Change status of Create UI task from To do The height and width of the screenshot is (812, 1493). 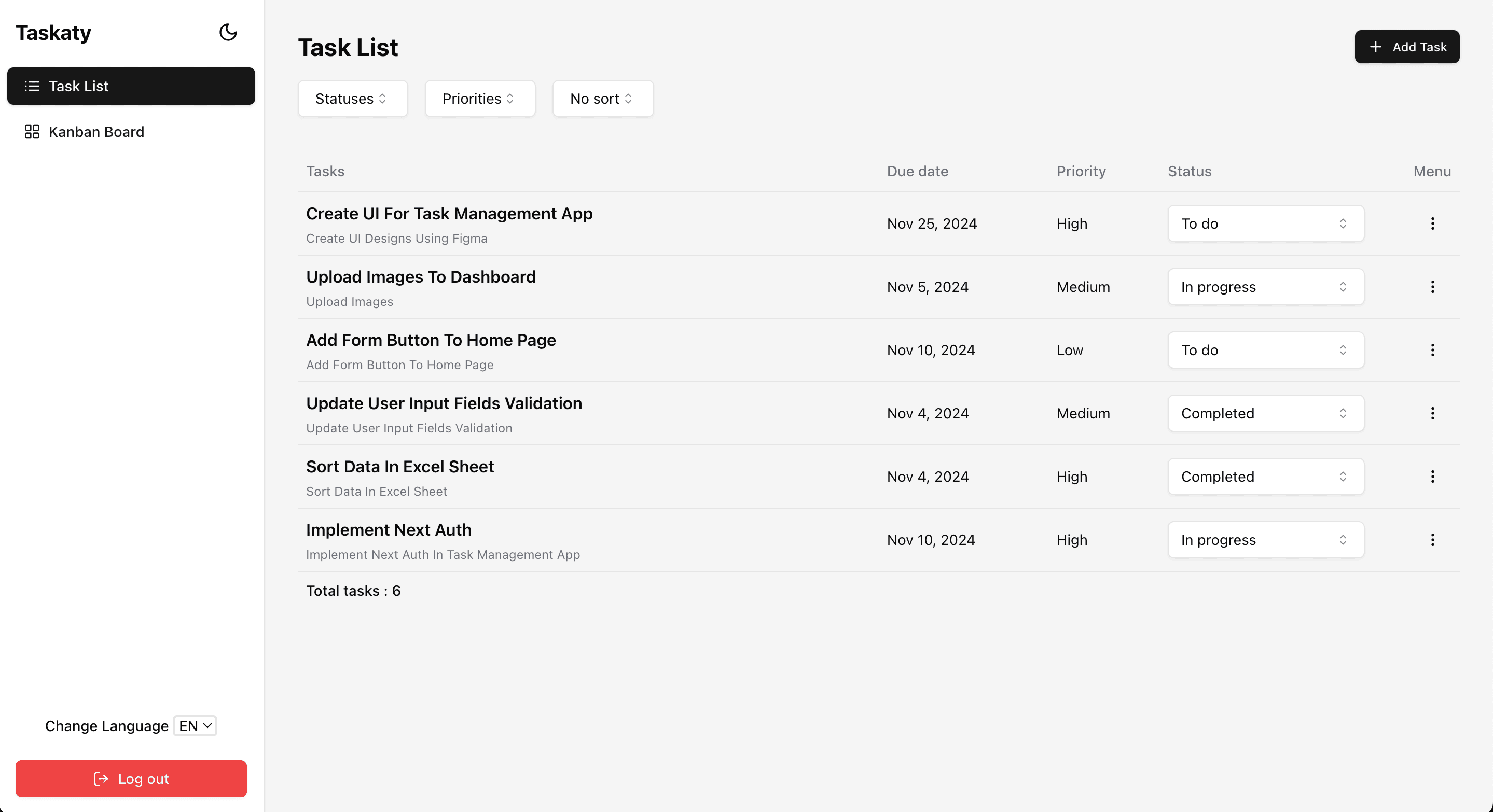pyautogui.click(x=1265, y=223)
